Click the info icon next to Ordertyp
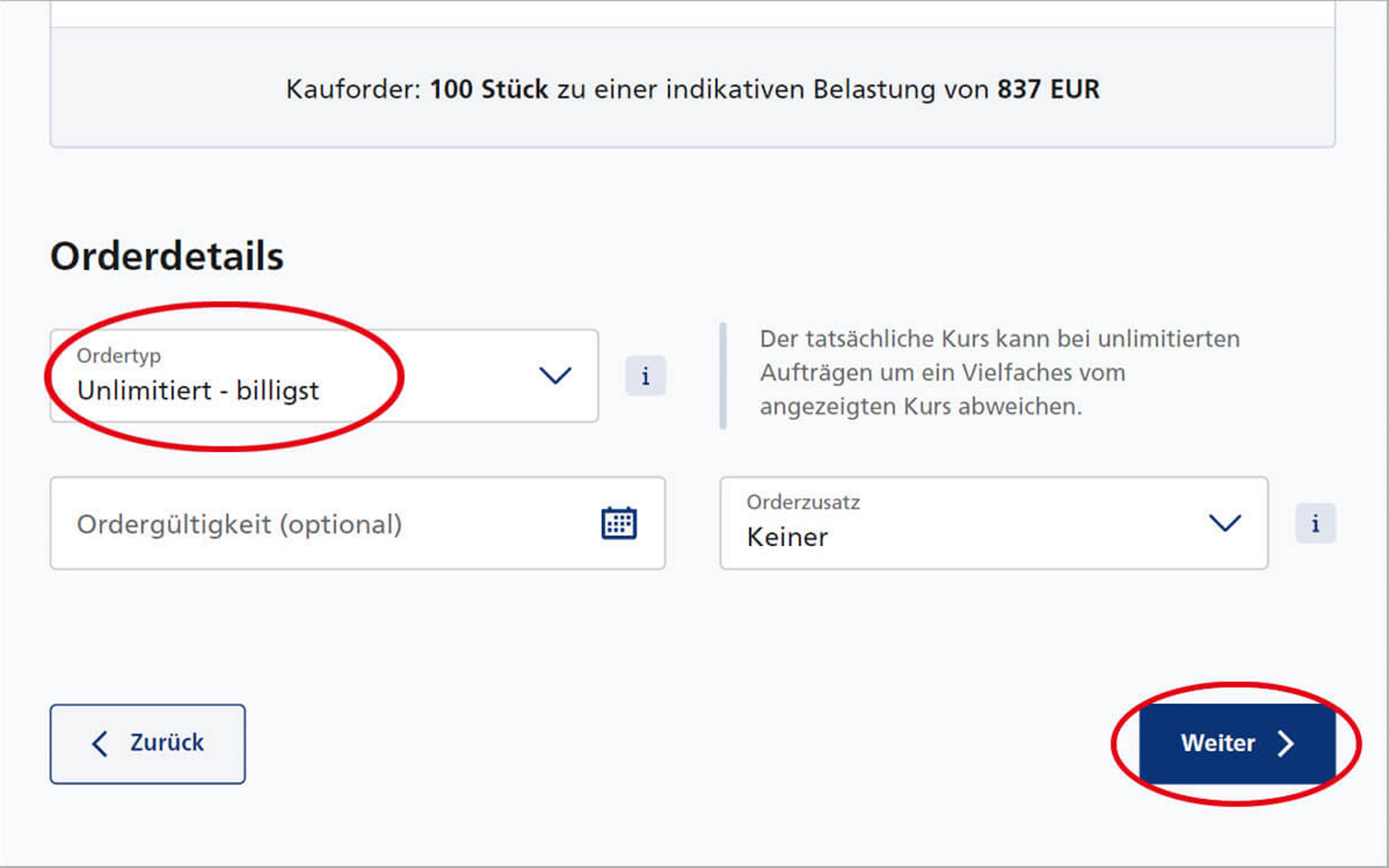The width and height of the screenshot is (1389, 868). click(x=646, y=376)
